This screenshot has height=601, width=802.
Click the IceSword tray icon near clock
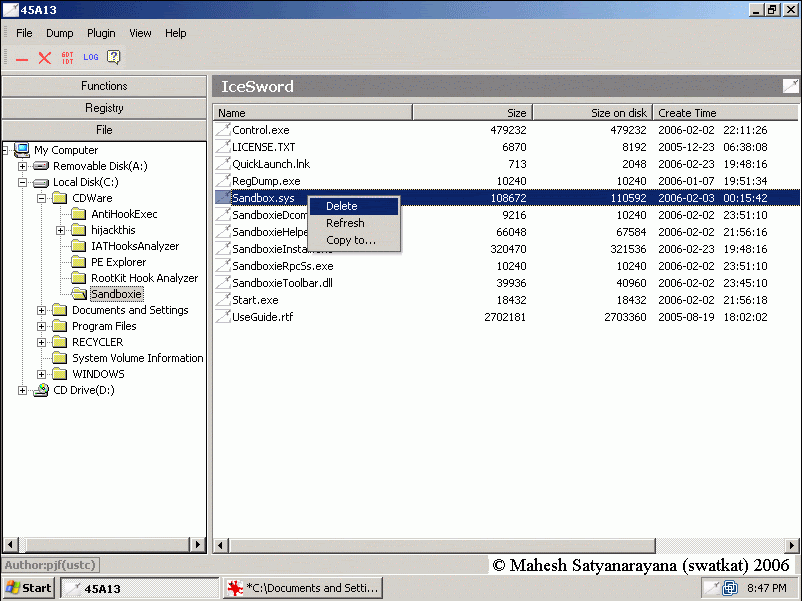pyautogui.click(x=711, y=588)
